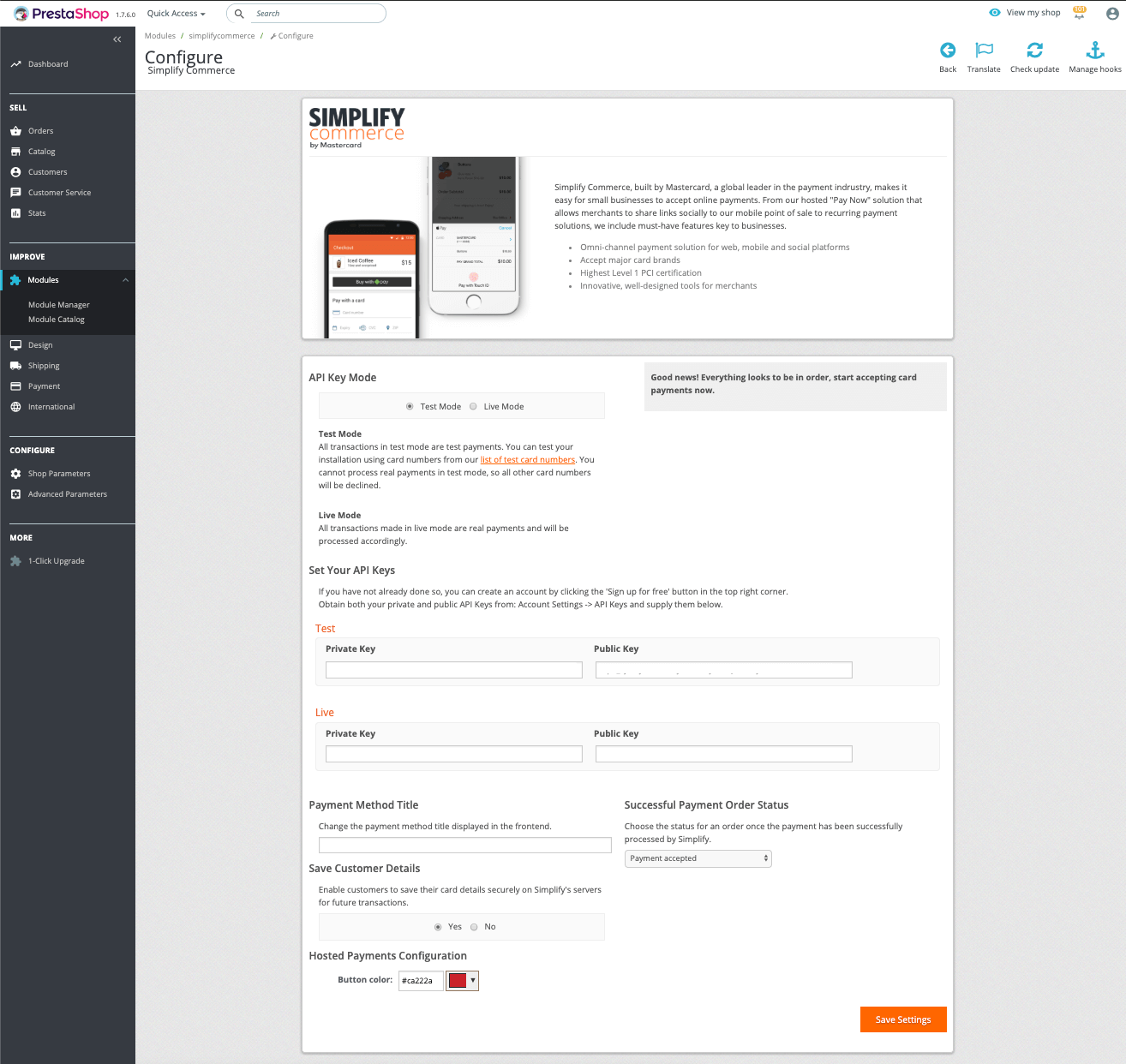Click the Payment credit card icon
The width and height of the screenshot is (1126, 1064).
[15, 386]
